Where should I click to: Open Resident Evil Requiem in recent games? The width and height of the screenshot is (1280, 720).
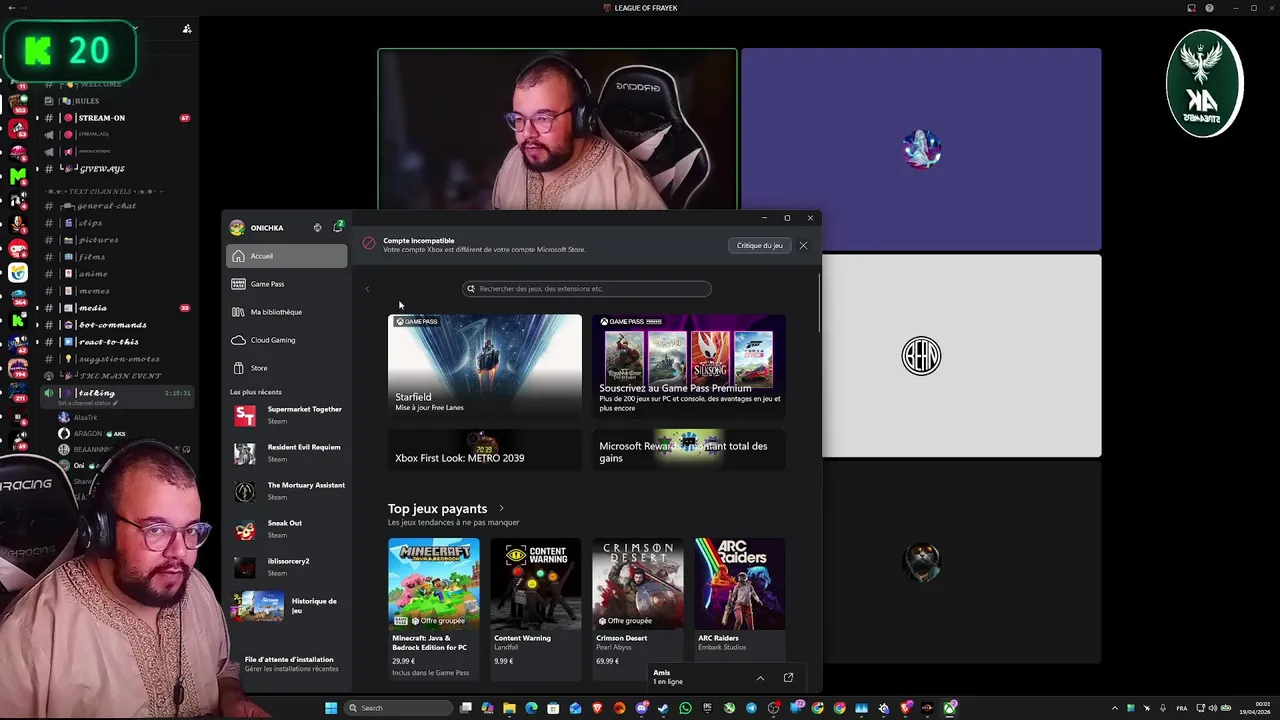point(288,453)
